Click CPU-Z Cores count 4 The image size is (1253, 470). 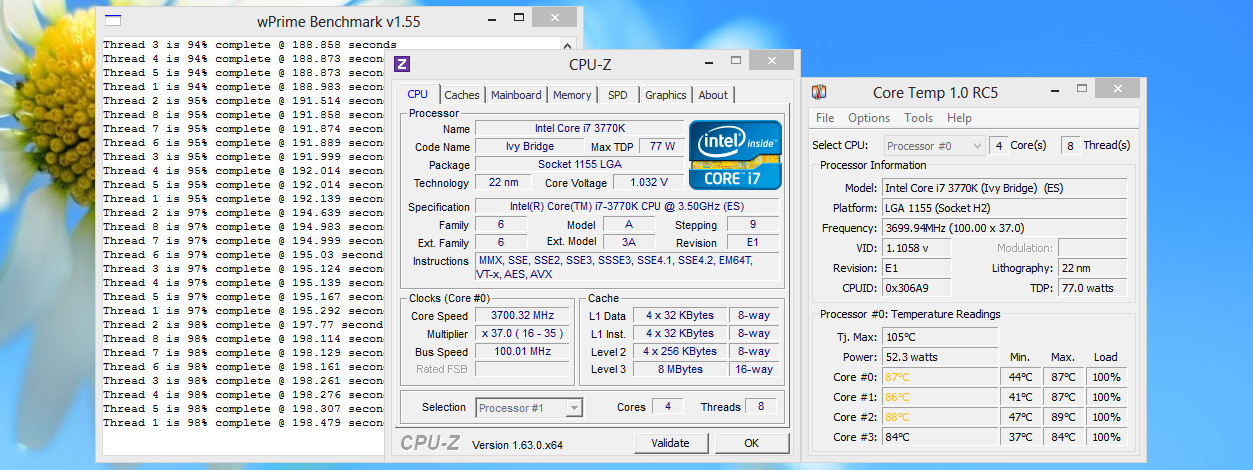click(x=667, y=407)
